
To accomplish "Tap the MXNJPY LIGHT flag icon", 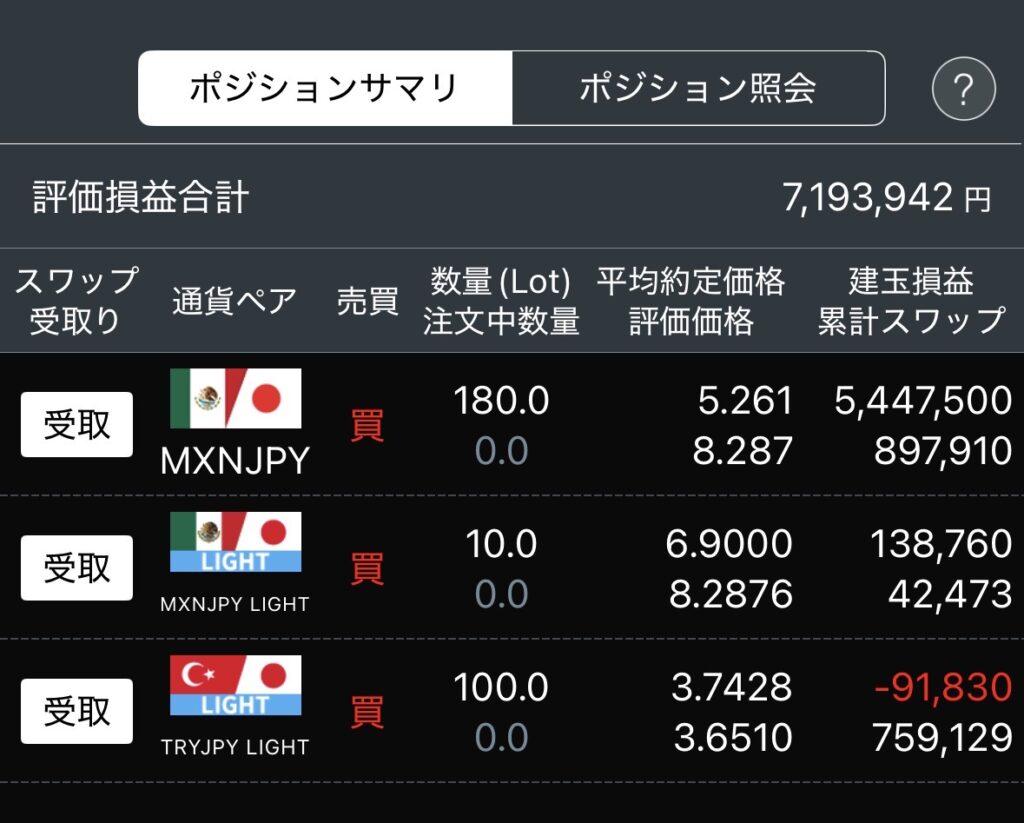I will [x=235, y=542].
